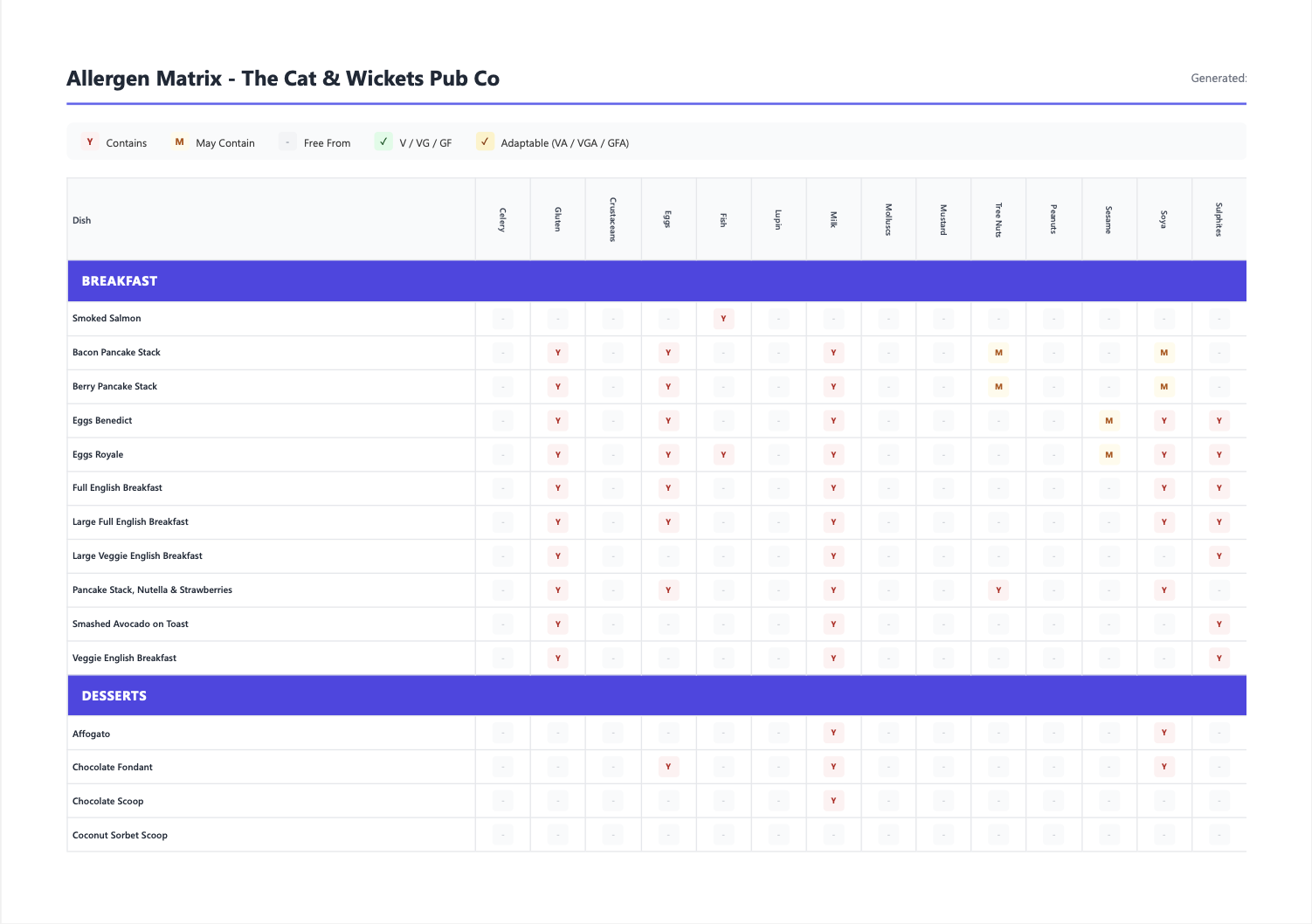Click the Crustaceans column header

[612, 220]
